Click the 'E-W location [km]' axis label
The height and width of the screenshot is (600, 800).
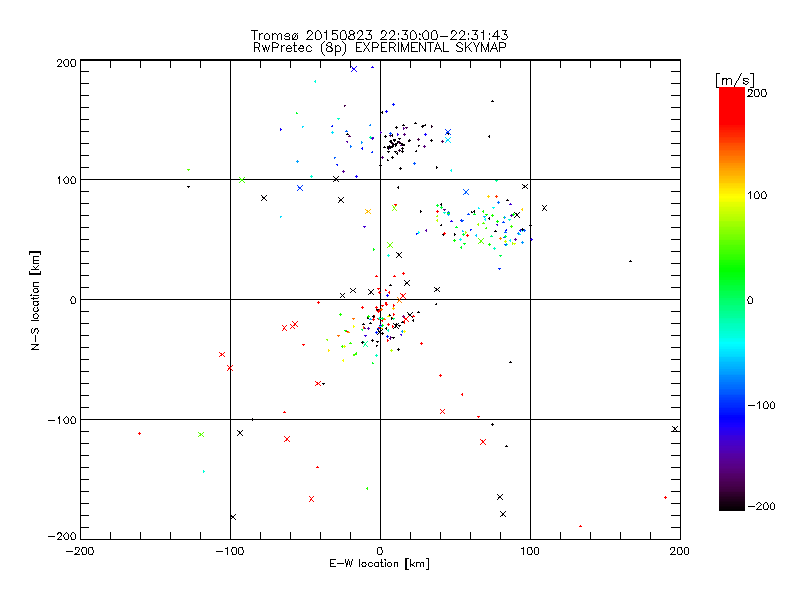380,564
